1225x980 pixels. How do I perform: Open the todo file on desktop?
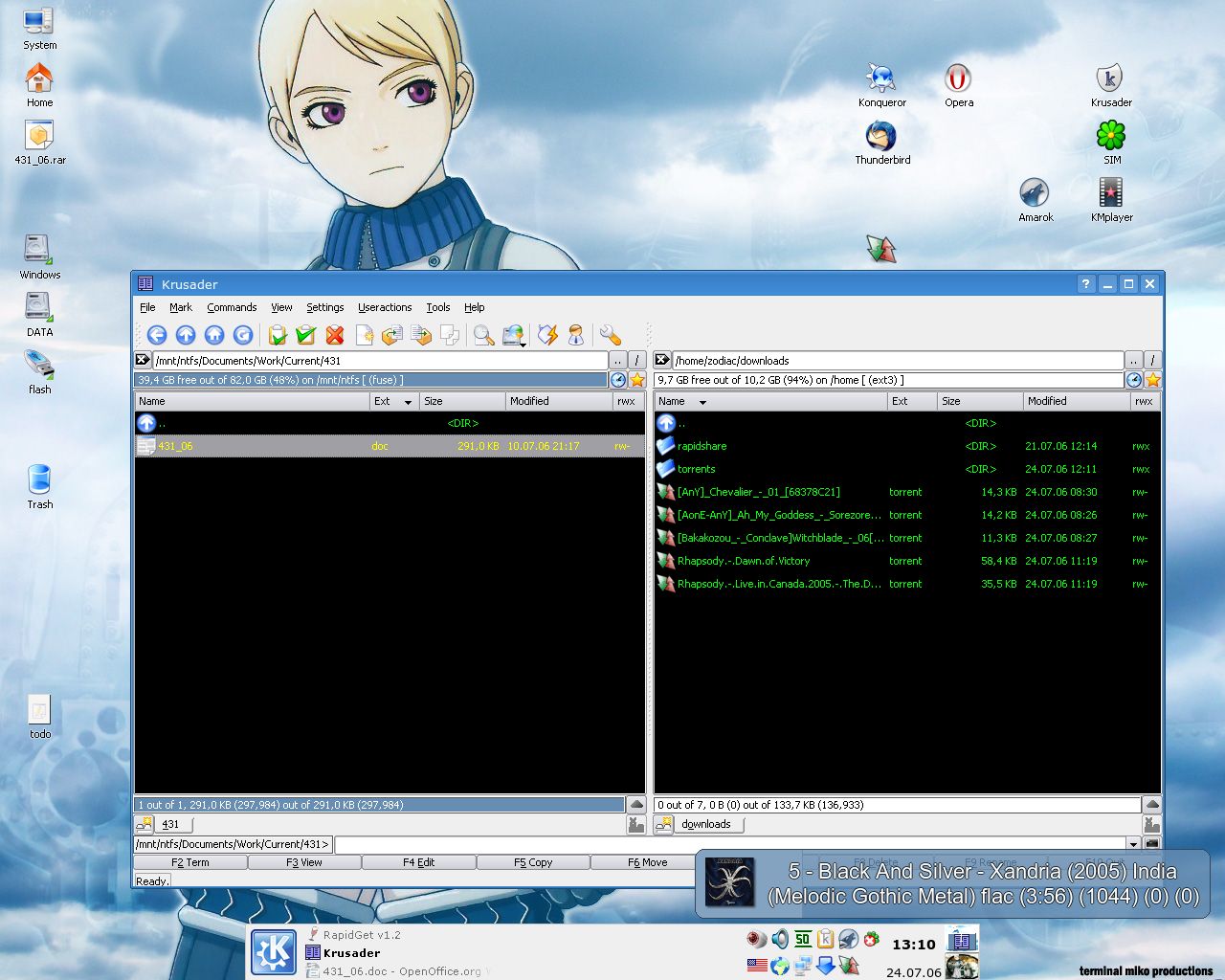click(x=39, y=717)
